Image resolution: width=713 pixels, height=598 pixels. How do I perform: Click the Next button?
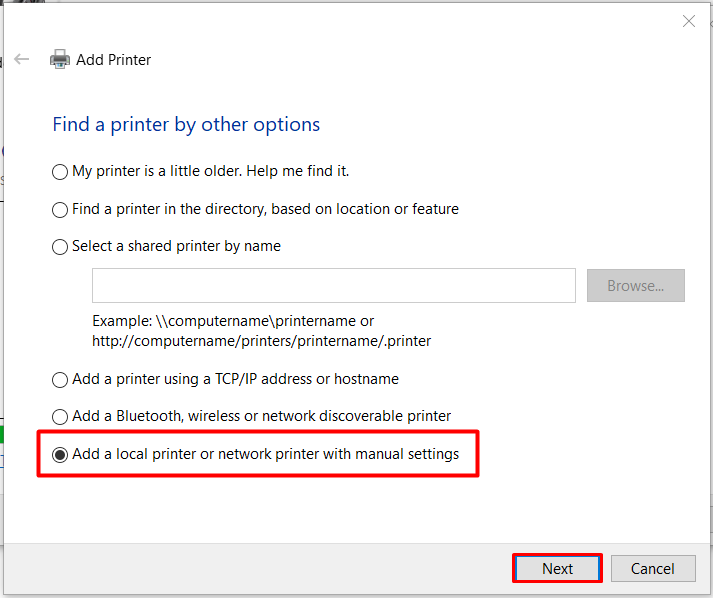557,569
